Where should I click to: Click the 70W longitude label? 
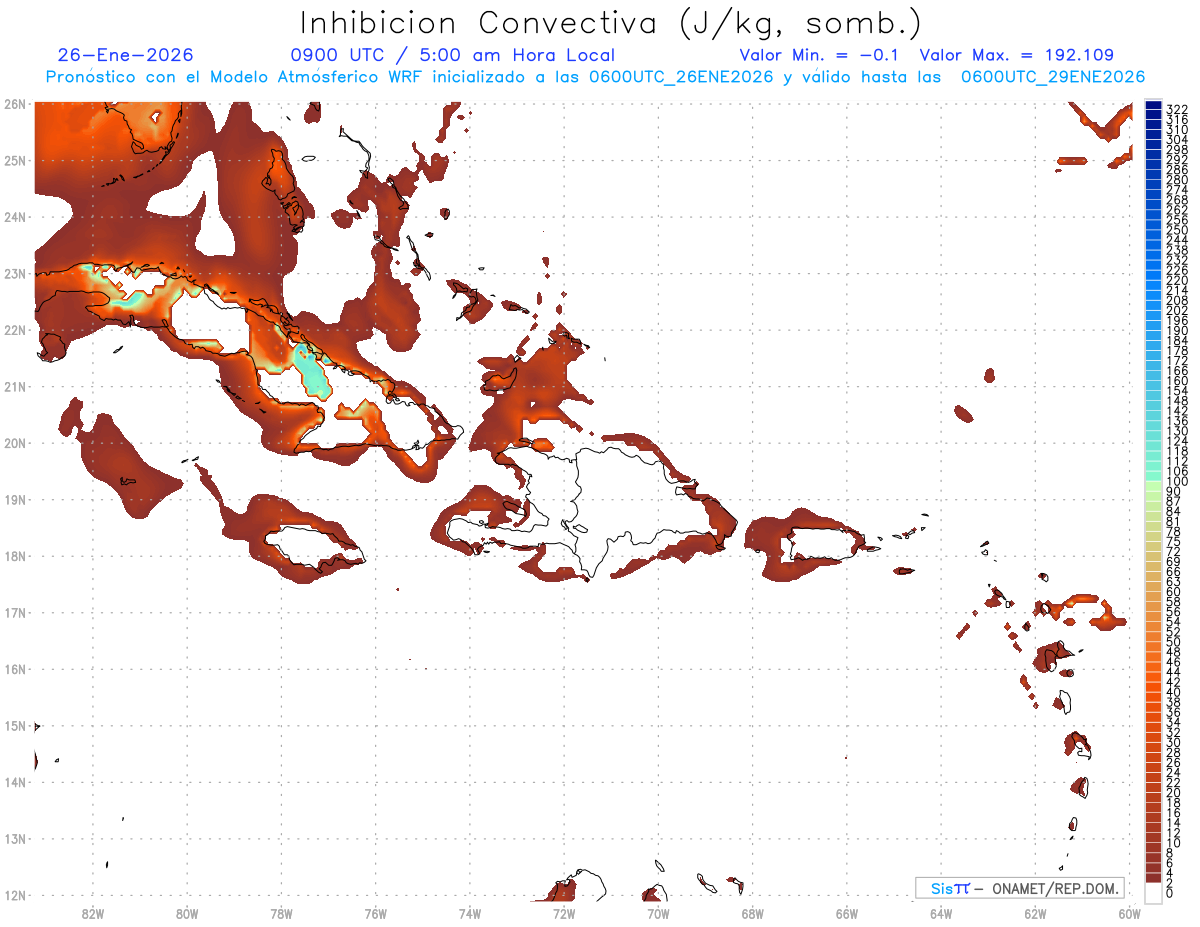[x=658, y=913]
